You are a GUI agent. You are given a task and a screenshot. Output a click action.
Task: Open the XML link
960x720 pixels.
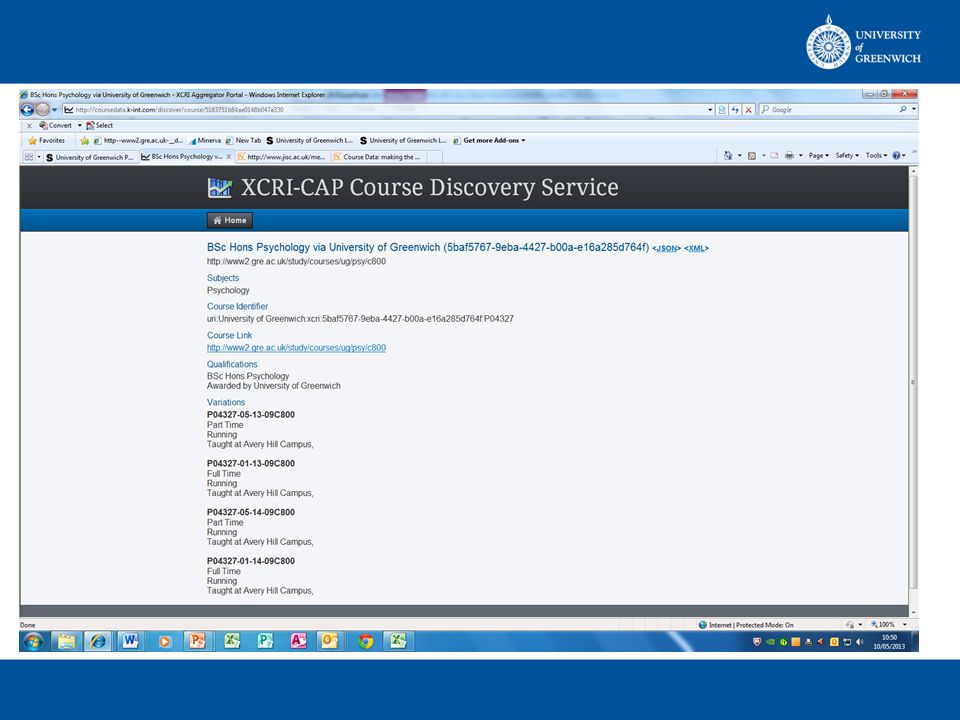click(696, 249)
